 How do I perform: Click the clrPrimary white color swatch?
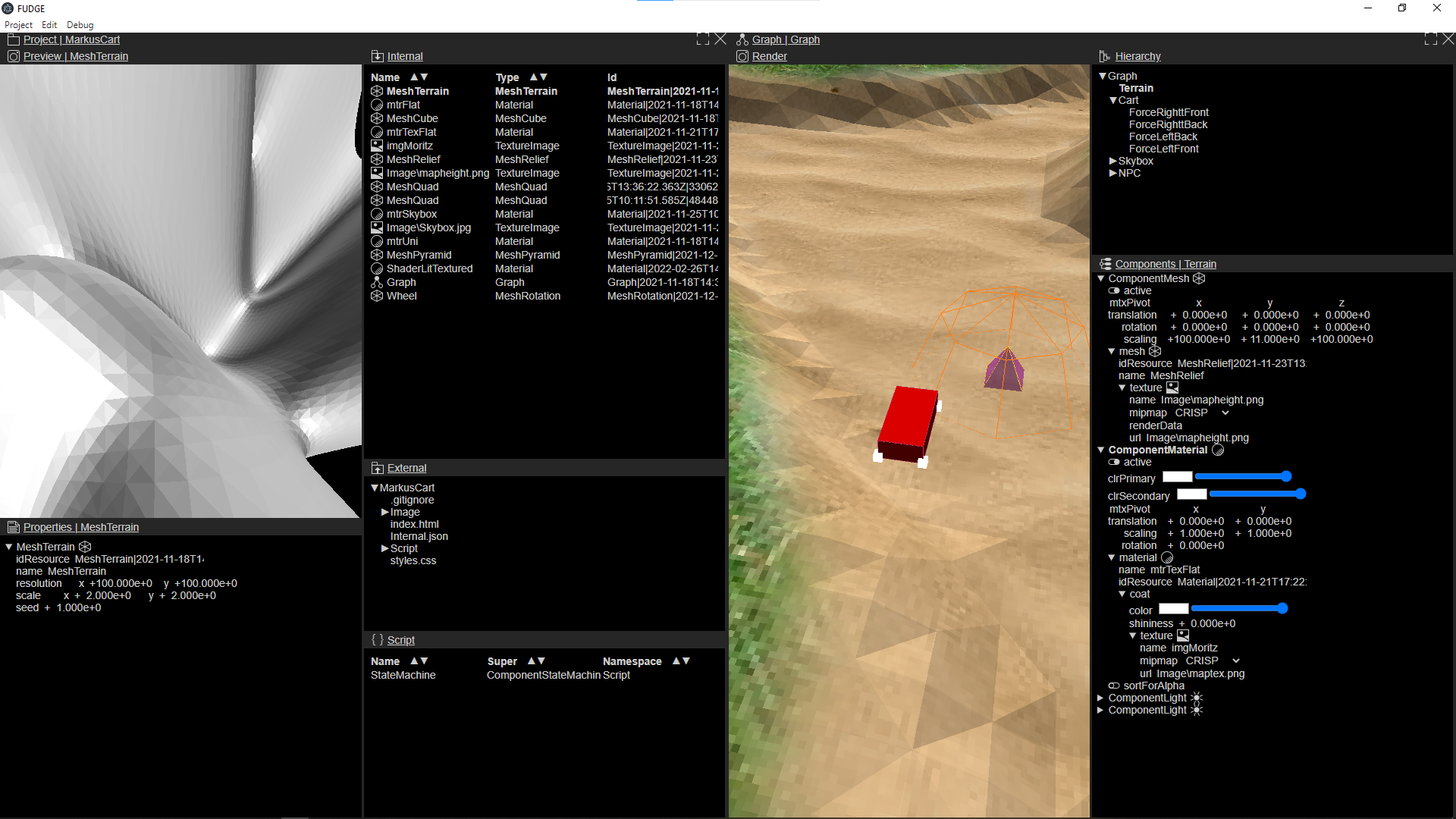click(1177, 477)
